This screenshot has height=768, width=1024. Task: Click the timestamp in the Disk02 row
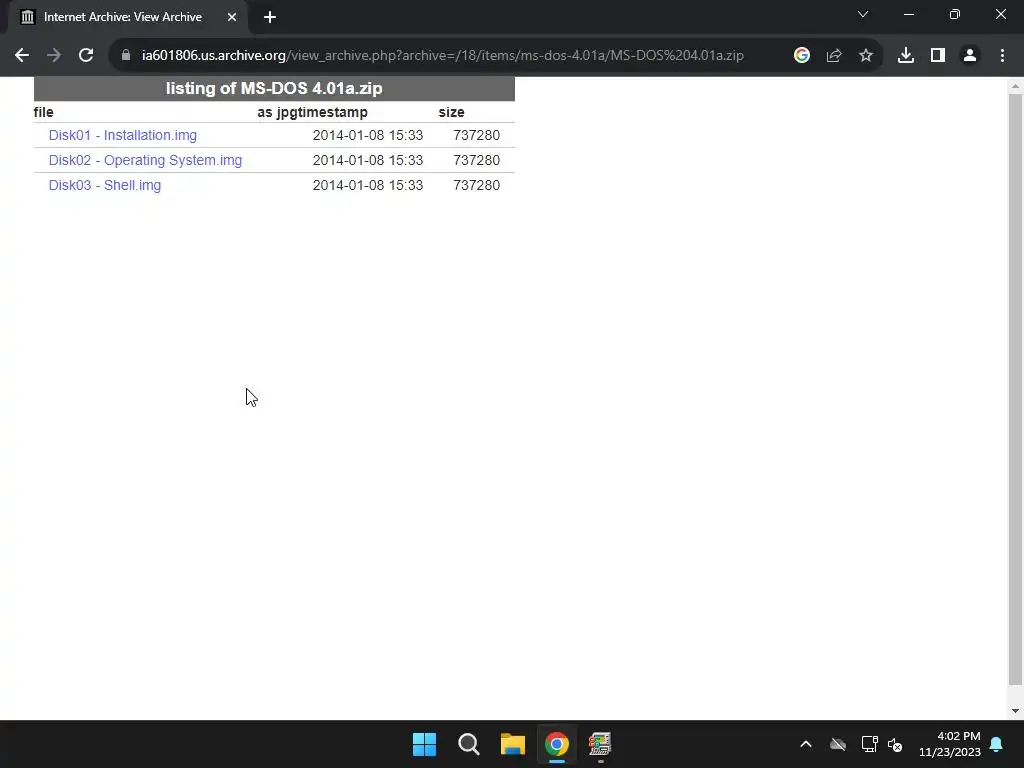368,160
